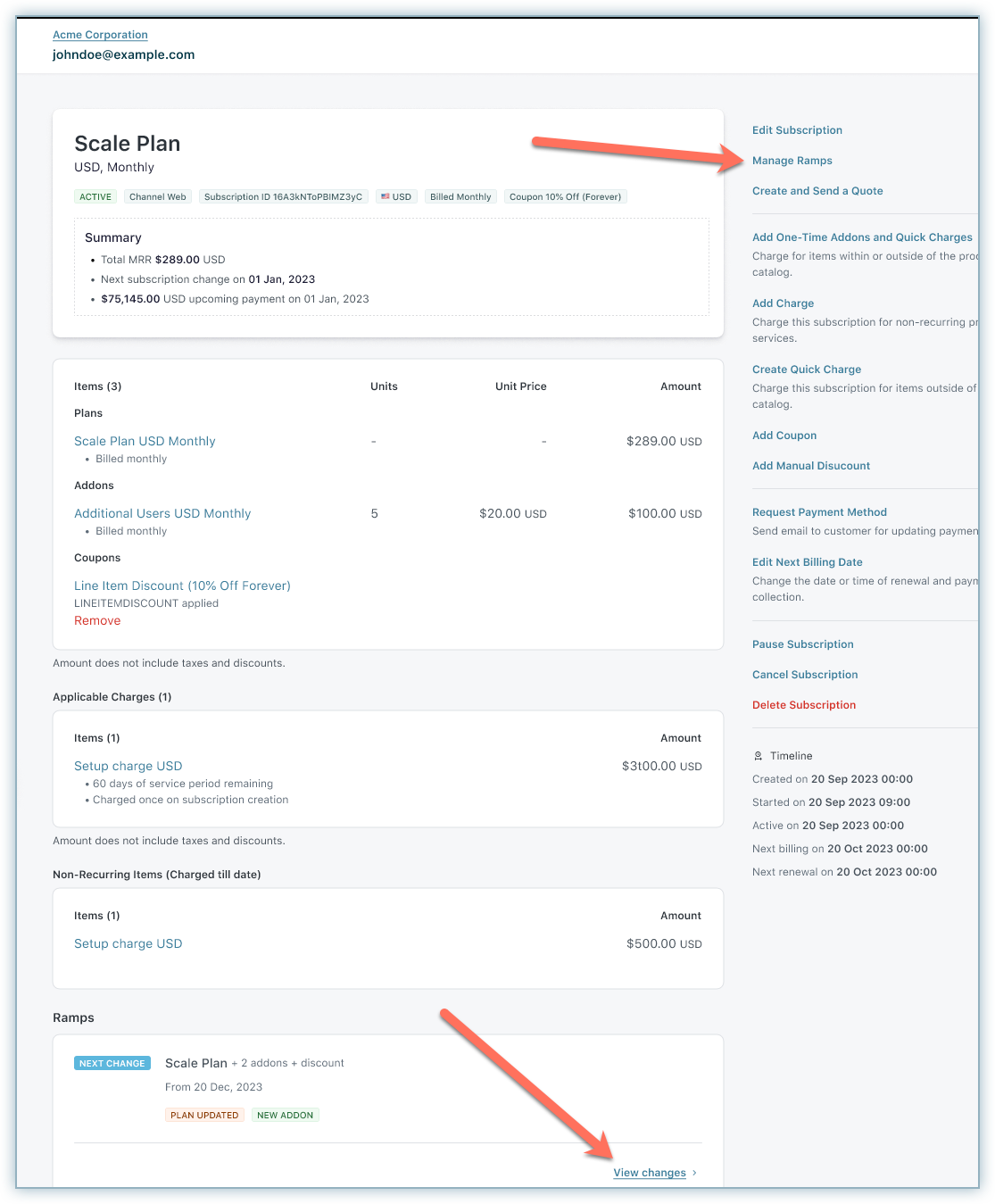The image size is (995, 1204).
Task: Click the red Delete Subscription link
Action: 803,705
